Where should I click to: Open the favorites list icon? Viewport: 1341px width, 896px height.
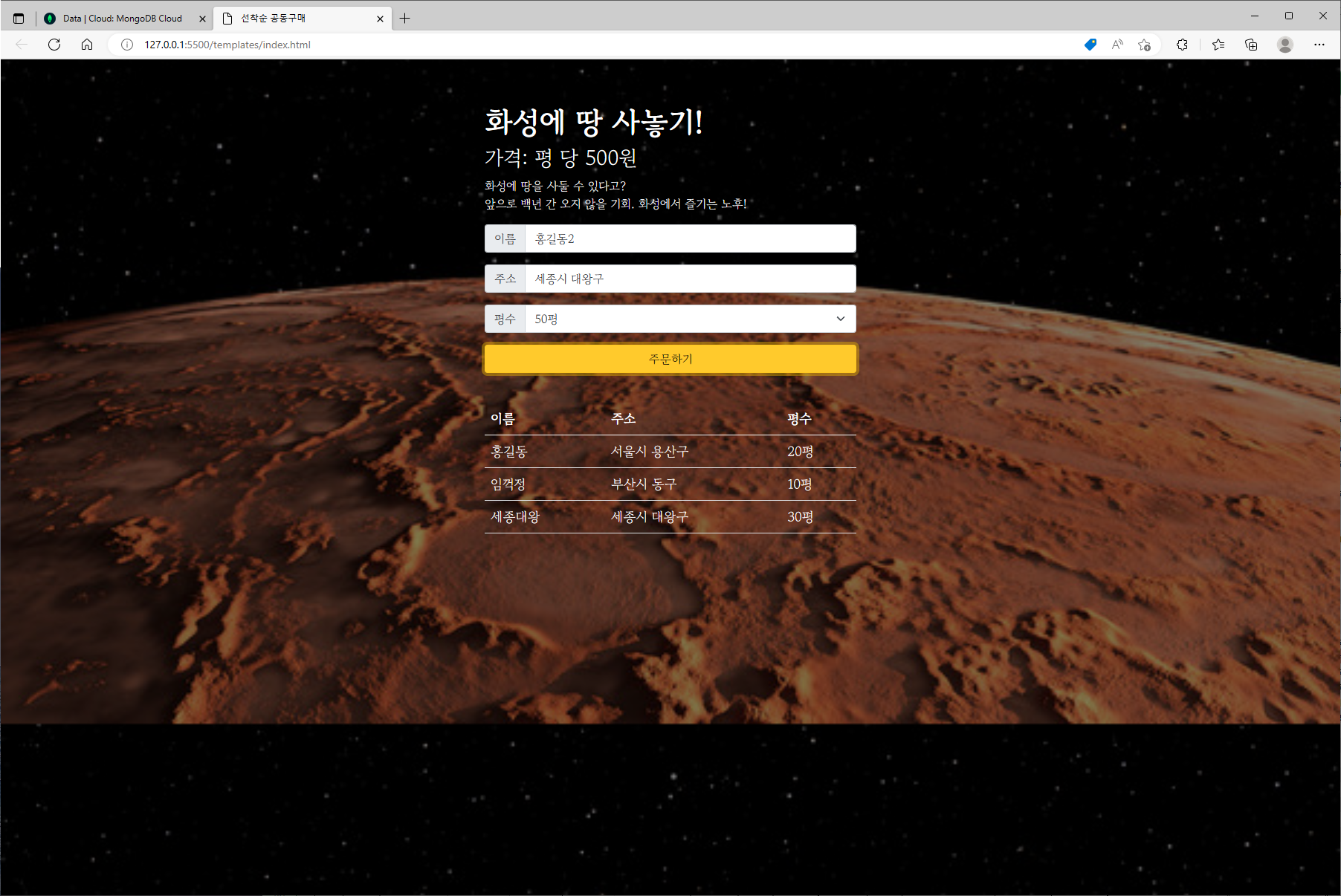[x=1218, y=45]
